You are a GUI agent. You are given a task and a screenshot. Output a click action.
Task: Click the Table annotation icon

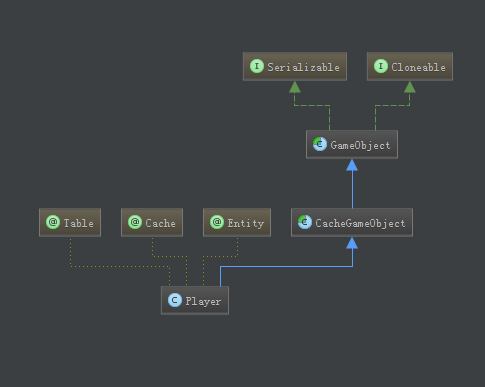coord(53,222)
